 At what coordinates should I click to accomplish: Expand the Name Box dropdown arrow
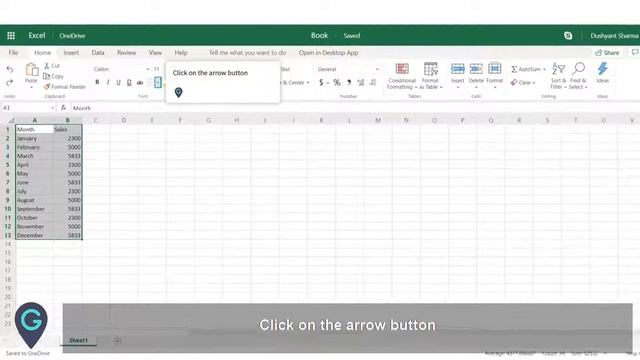coord(53,108)
